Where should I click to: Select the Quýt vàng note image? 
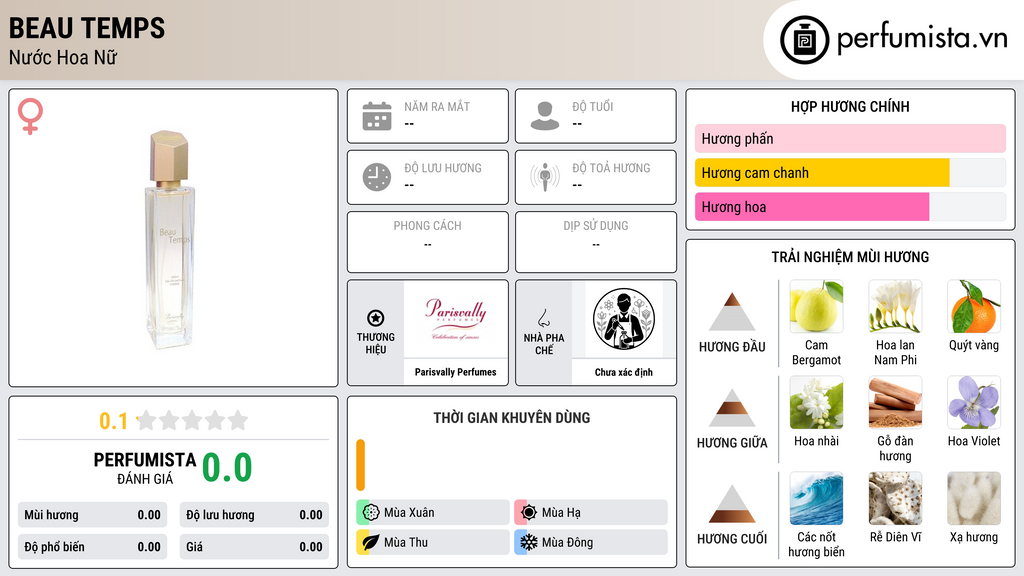click(974, 306)
